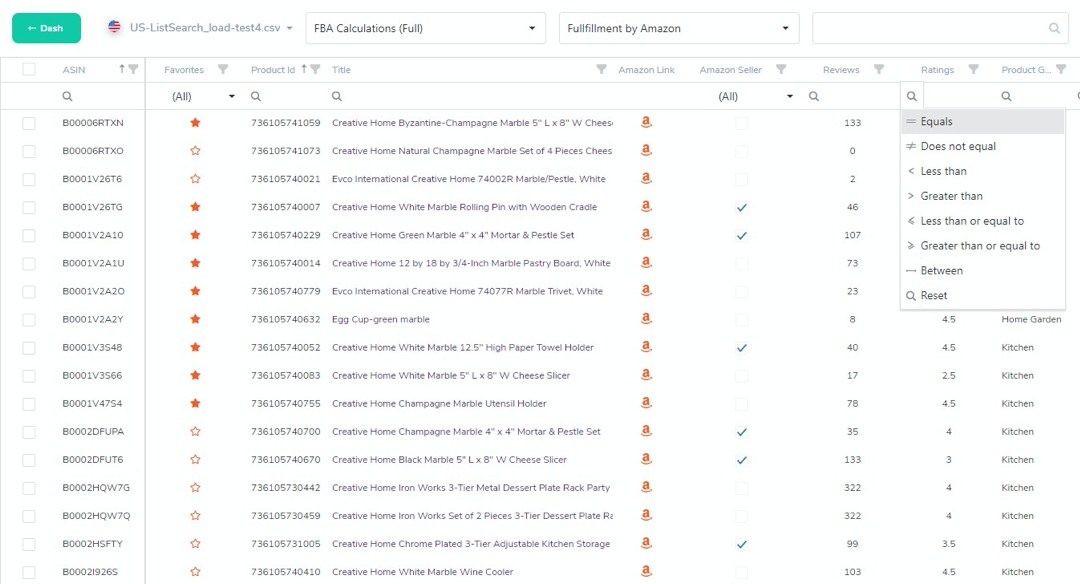
Task: Select row checkbox for B0002DFUPA
Action: point(29,432)
